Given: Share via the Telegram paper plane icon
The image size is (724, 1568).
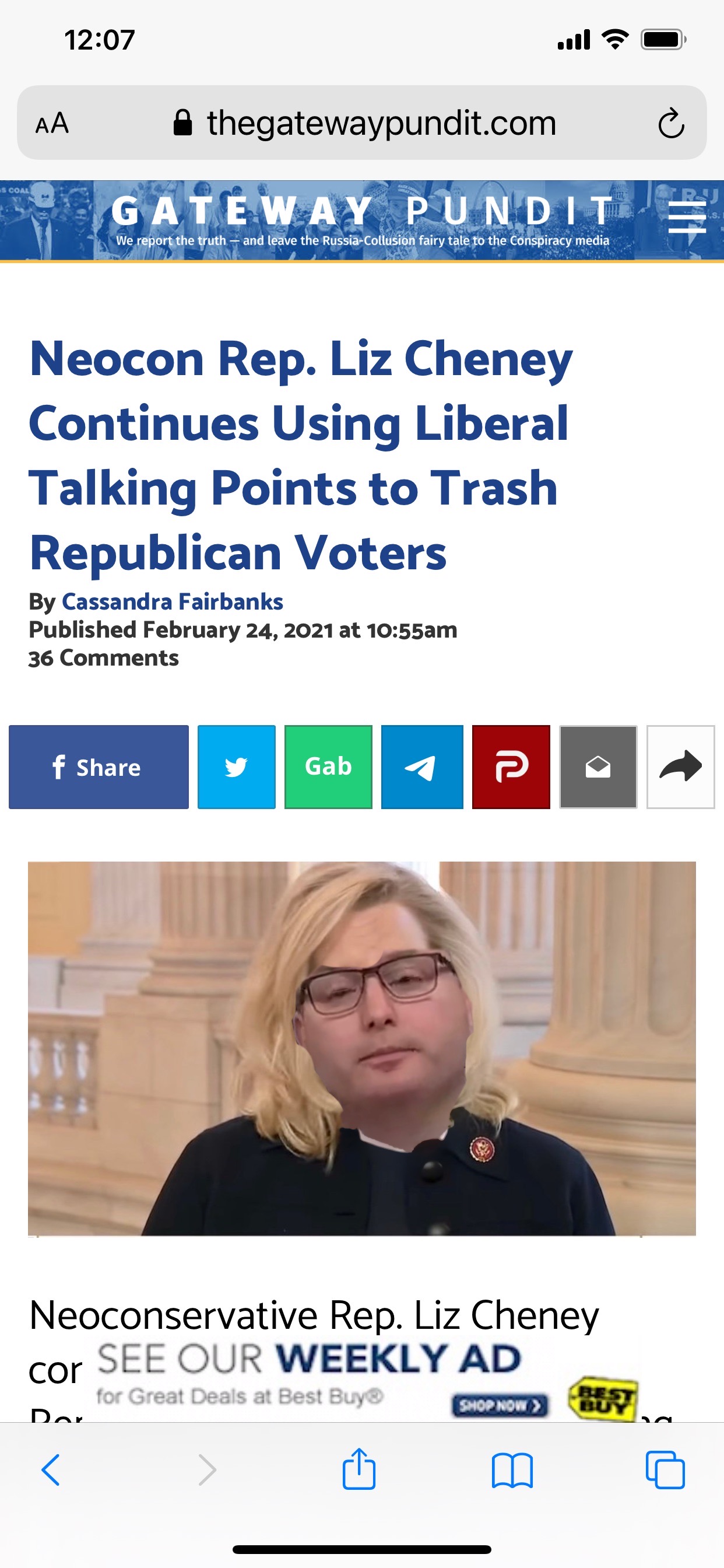Looking at the screenshot, I should pyautogui.click(x=422, y=767).
